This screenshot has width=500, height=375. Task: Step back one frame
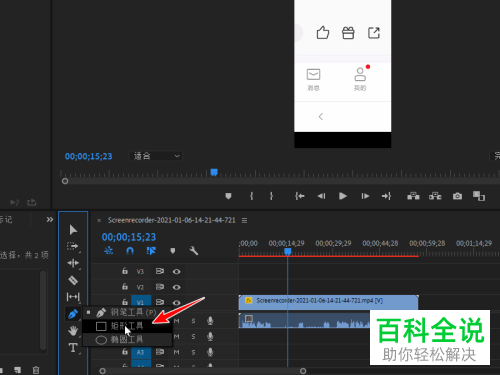coord(321,196)
